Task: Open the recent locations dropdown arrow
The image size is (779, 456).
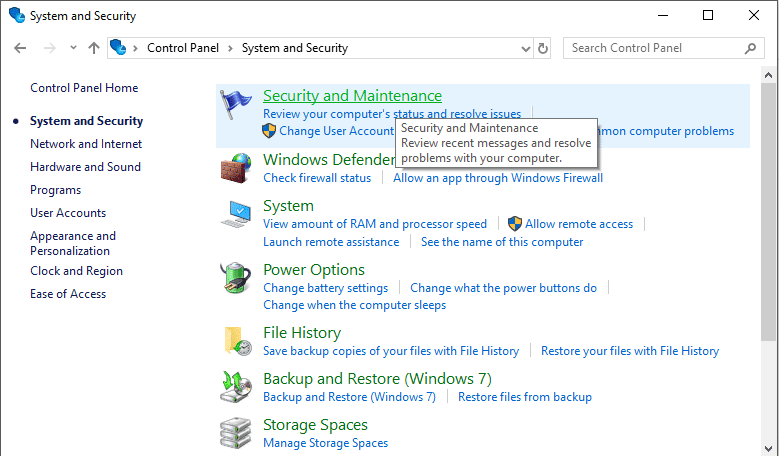Action: click(73, 48)
